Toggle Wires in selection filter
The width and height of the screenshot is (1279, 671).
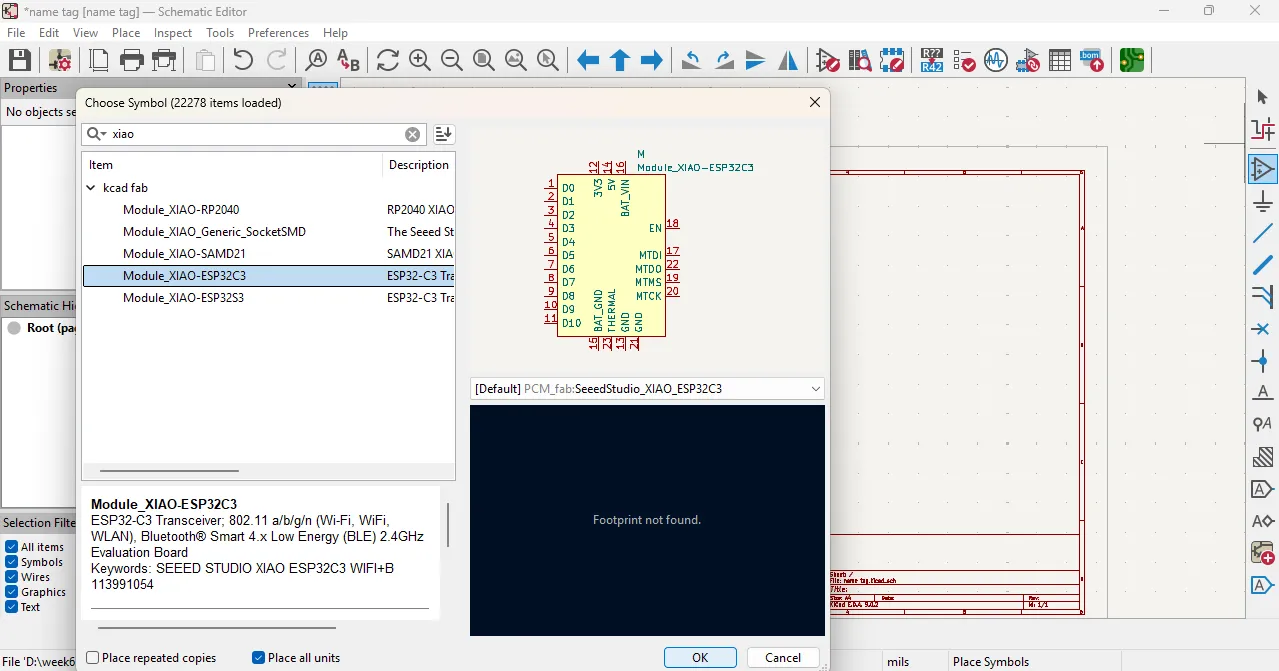pos(12,577)
